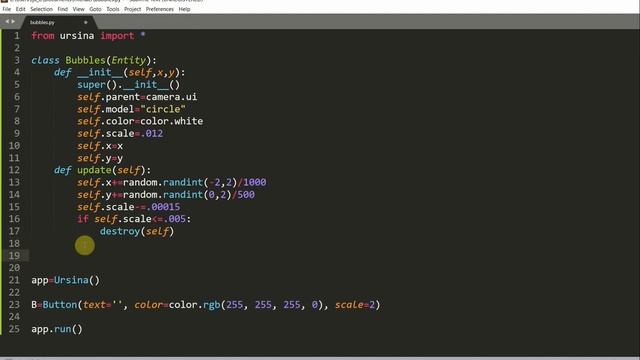This screenshot has width=640, height=360.
Task: Close the bubbles.py tab
Action: [86, 22]
